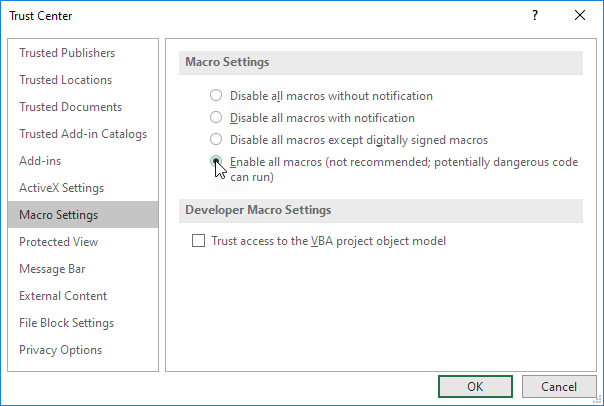Select Disable all macros without notification

[216, 96]
